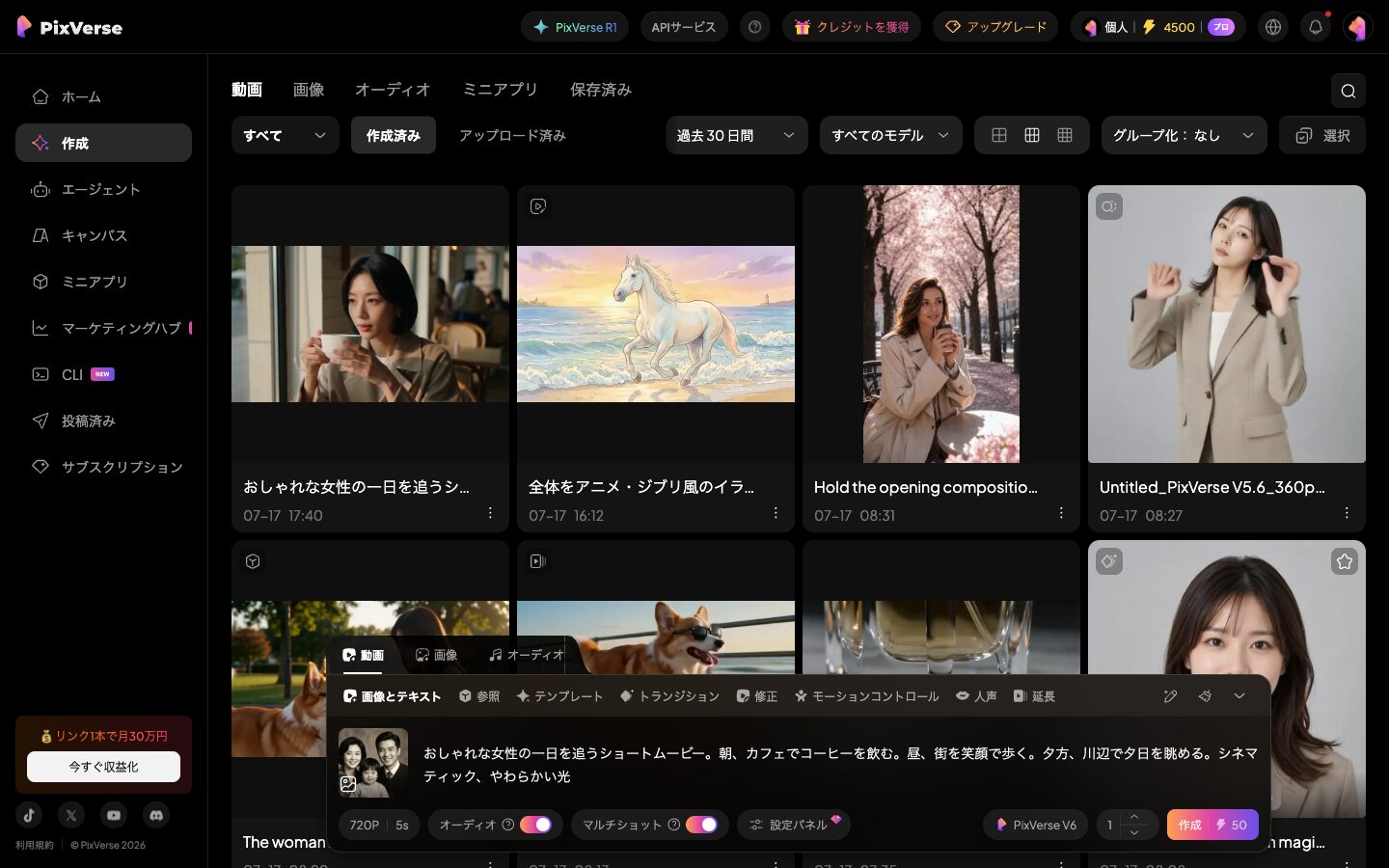This screenshot has width=1389, height=868.
Task: Switch to the オーディオ library tab
Action: coord(393,90)
